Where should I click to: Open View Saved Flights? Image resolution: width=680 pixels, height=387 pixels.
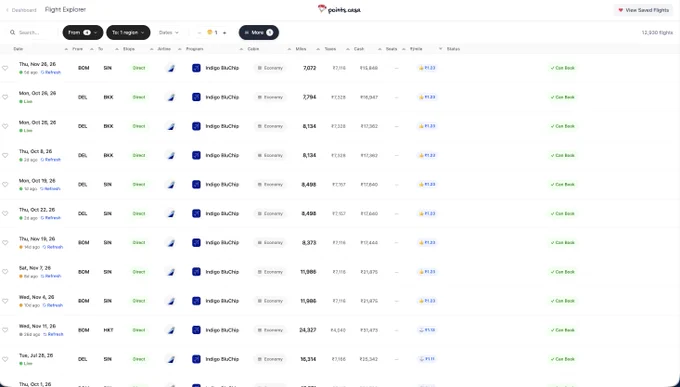click(644, 10)
